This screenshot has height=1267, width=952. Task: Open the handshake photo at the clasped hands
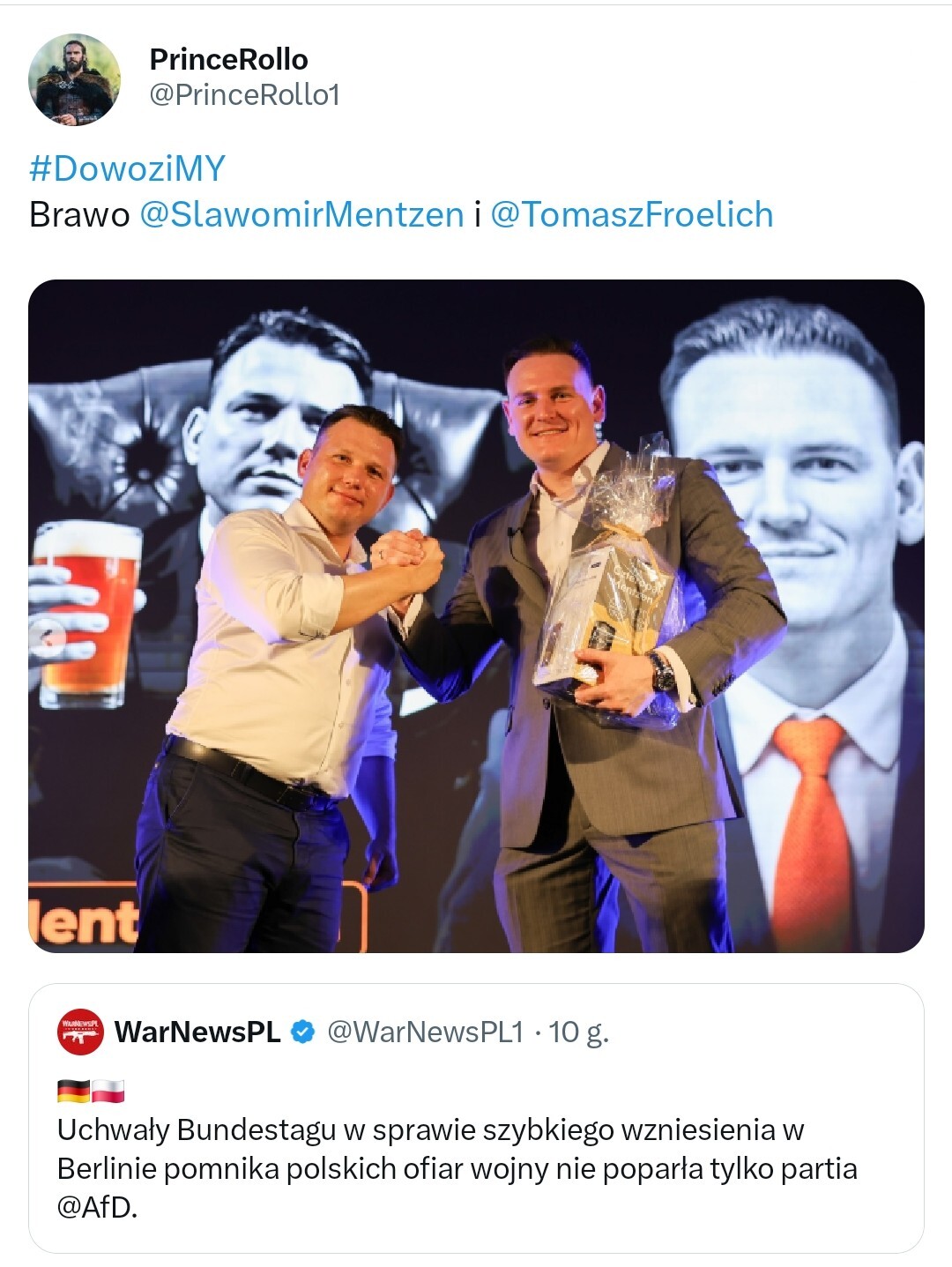pyautogui.click(x=407, y=563)
